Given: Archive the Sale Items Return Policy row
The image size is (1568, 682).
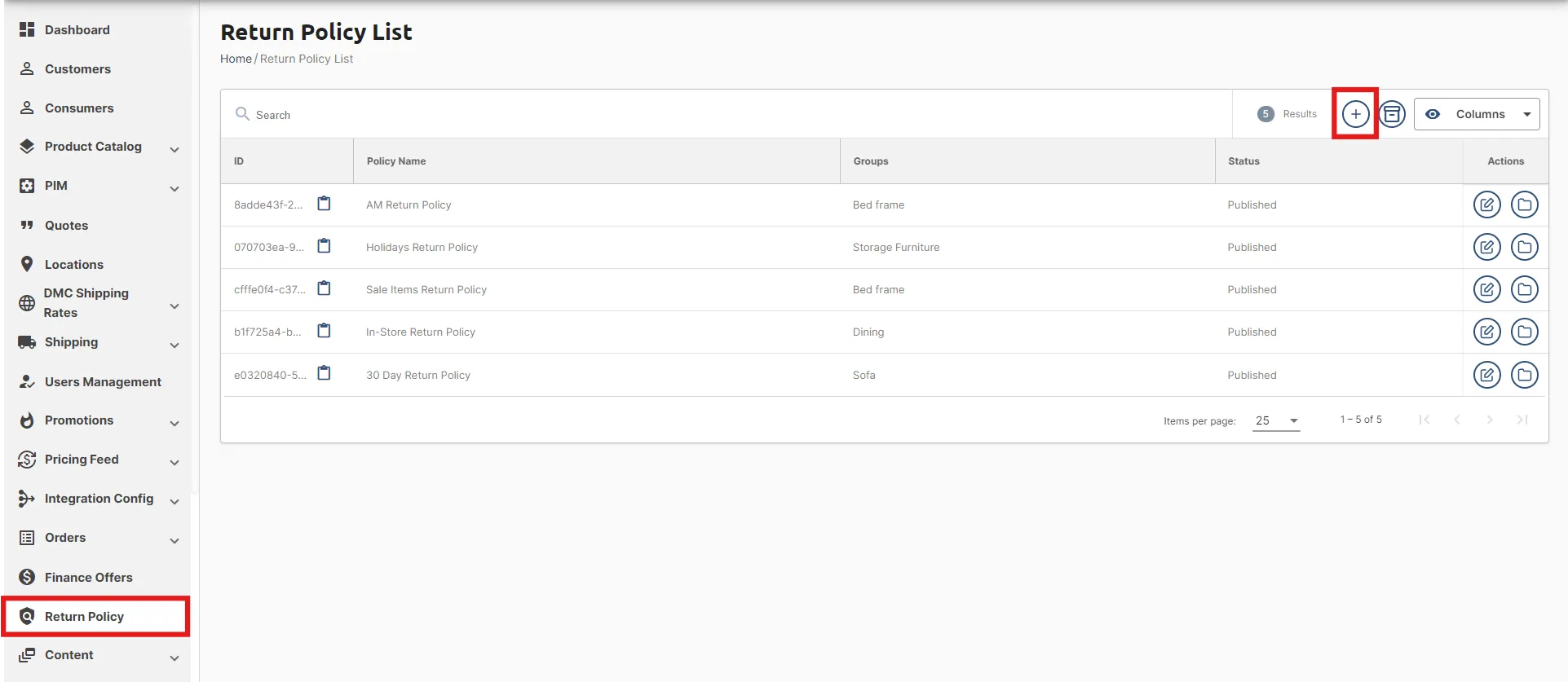Looking at the screenshot, I should [x=1525, y=289].
